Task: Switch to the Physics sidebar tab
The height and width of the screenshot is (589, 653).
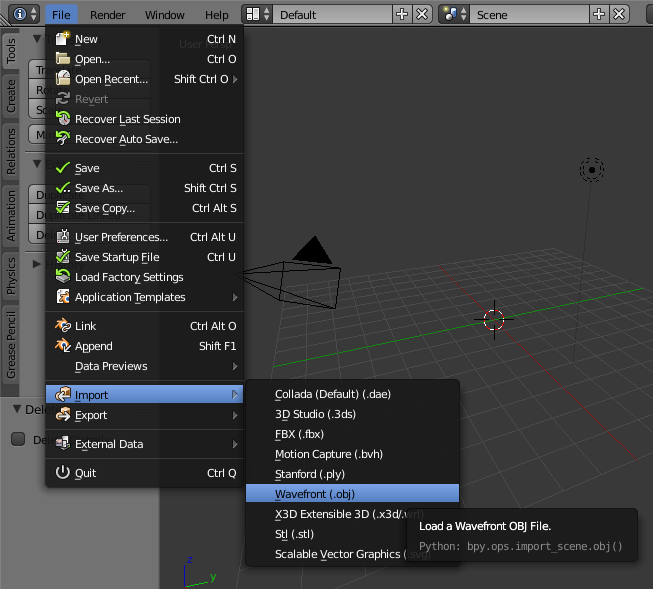Action: (12, 275)
